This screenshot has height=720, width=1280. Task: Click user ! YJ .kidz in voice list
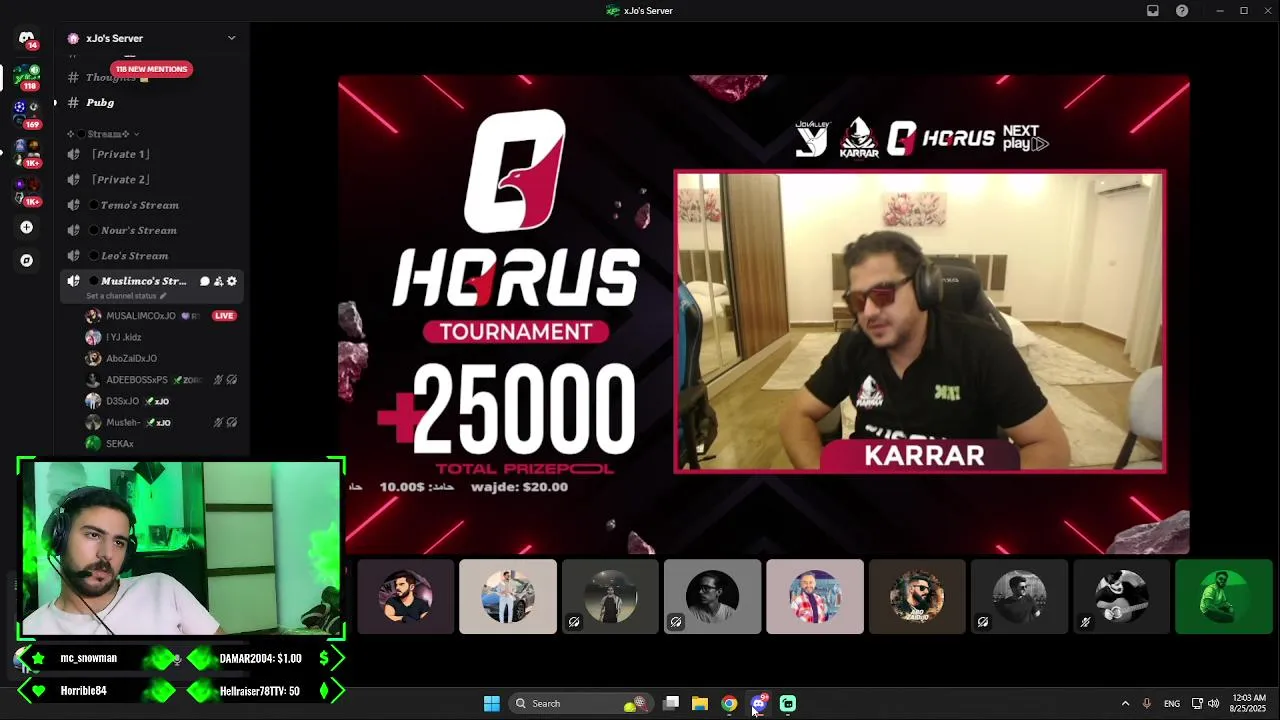click(x=162, y=338)
